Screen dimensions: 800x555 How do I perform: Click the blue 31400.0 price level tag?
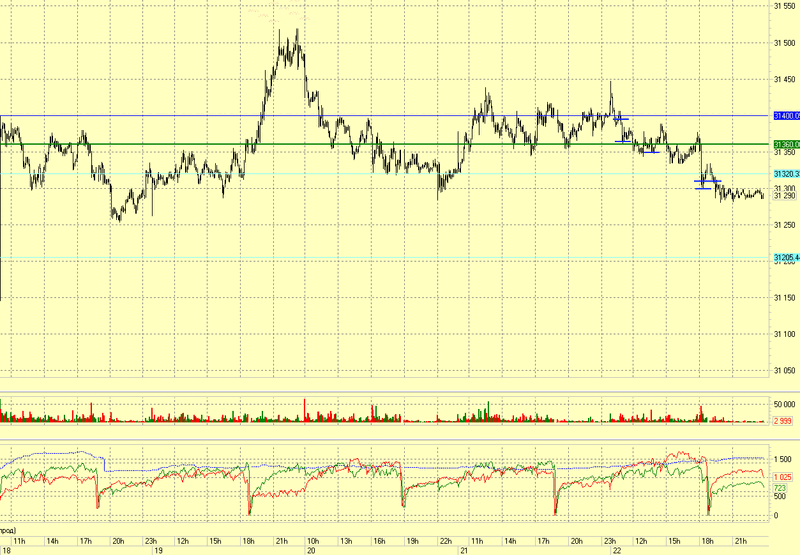pos(787,116)
